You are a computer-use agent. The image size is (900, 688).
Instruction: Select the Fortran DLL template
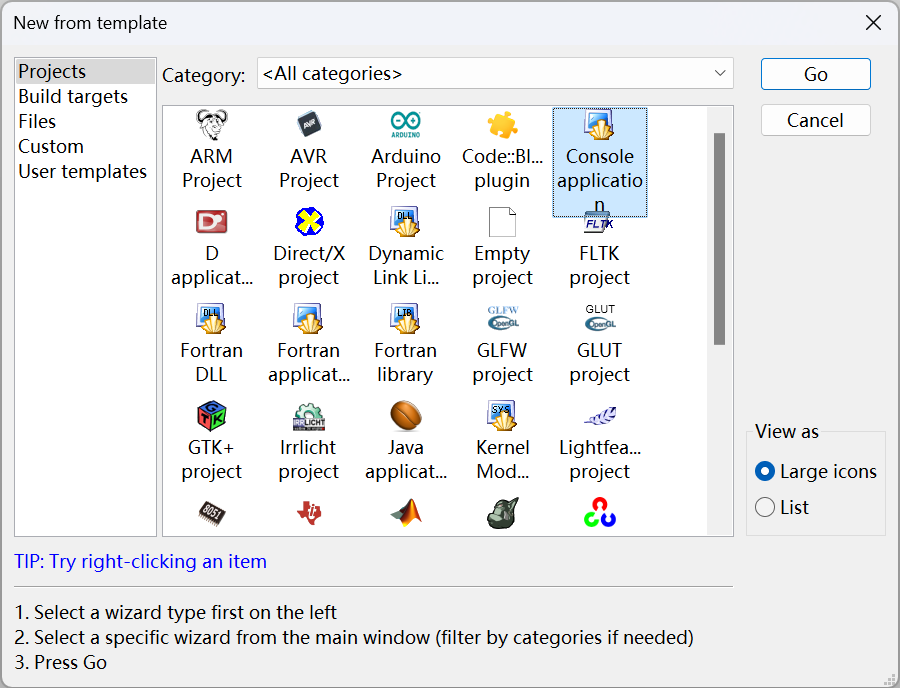click(212, 344)
